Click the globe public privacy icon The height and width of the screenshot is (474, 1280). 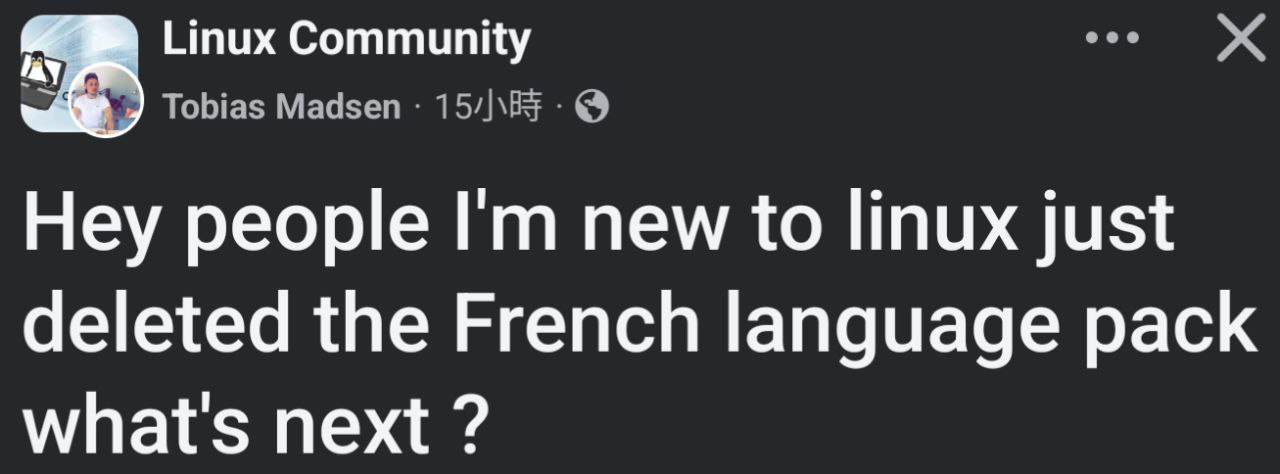pos(593,106)
